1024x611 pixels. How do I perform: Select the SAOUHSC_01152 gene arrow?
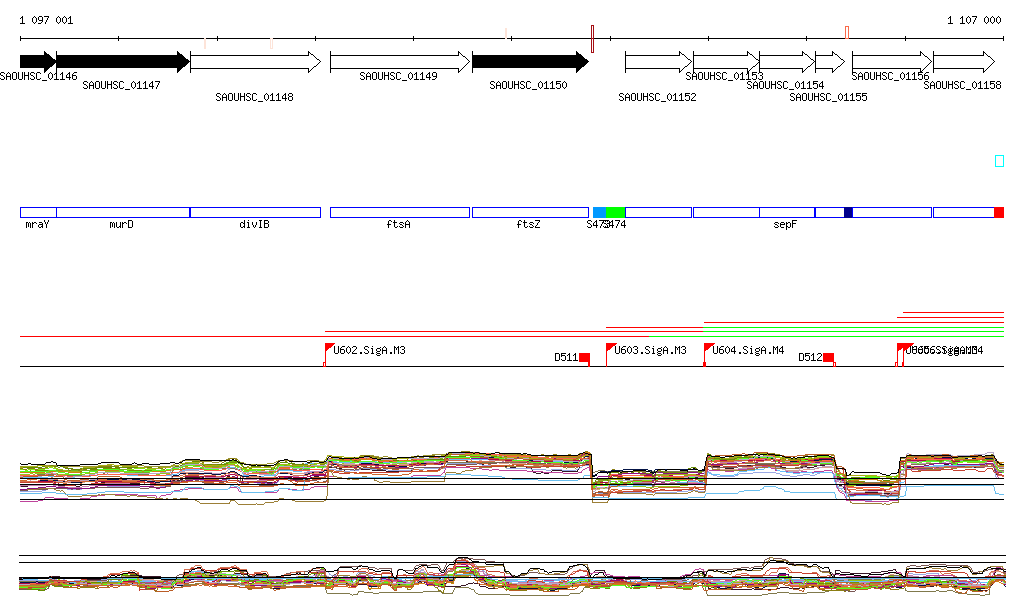[x=658, y=62]
